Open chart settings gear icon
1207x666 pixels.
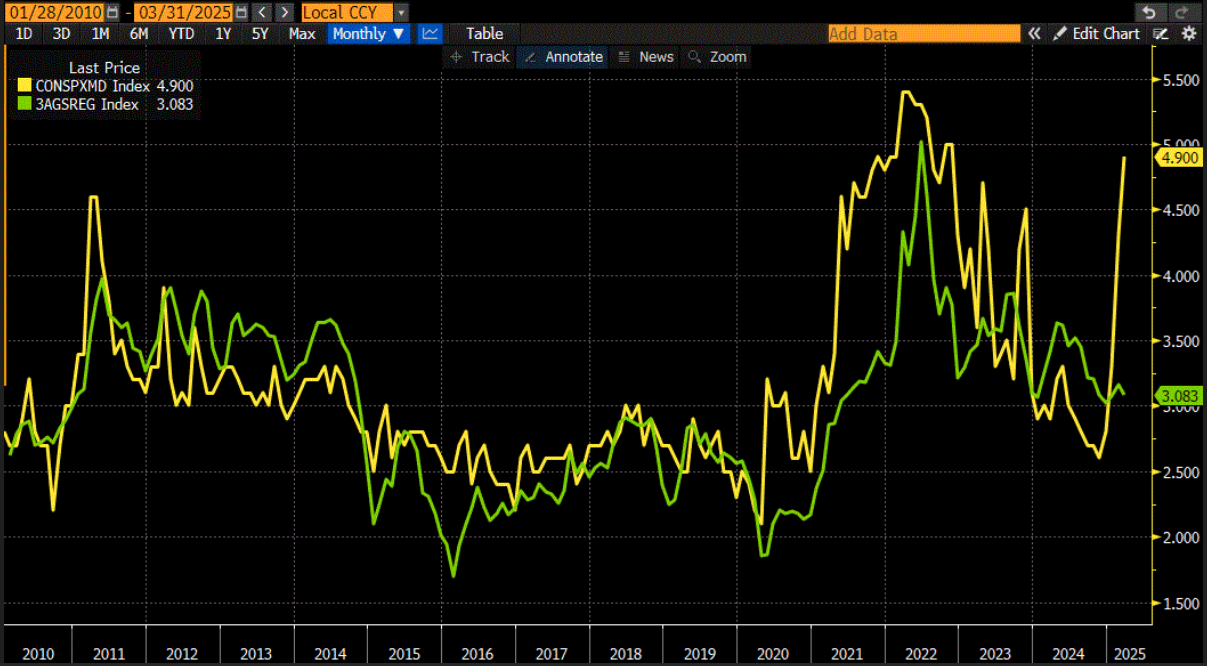(1189, 33)
